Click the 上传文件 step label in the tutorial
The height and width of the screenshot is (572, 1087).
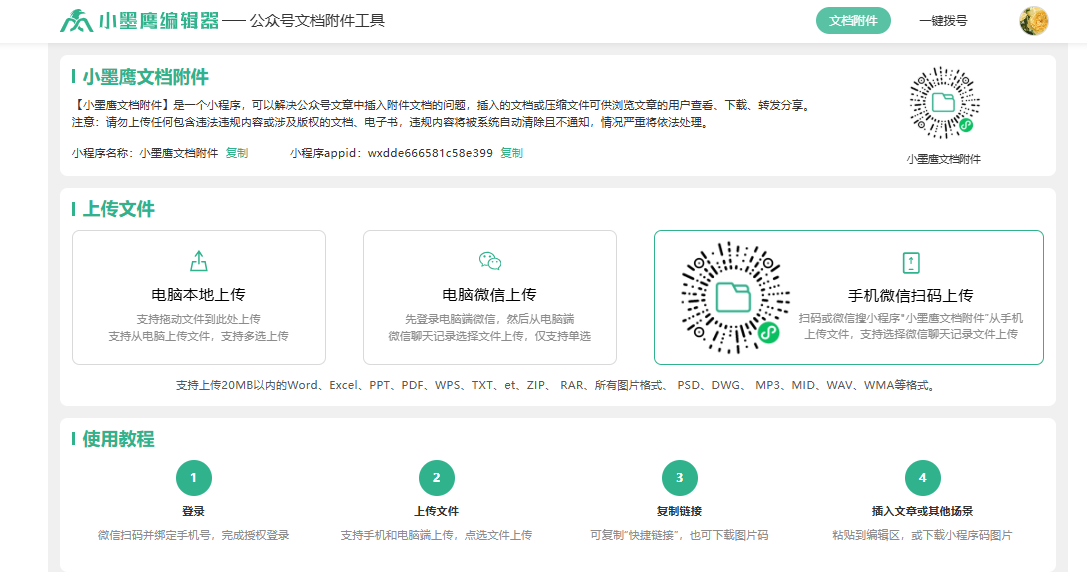click(x=437, y=511)
